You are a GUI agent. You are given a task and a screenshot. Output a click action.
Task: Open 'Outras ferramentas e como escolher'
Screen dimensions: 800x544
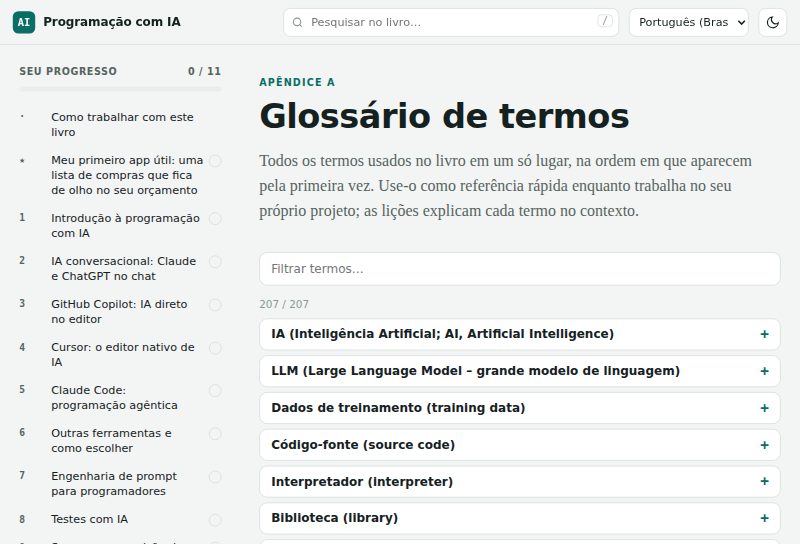111,440
